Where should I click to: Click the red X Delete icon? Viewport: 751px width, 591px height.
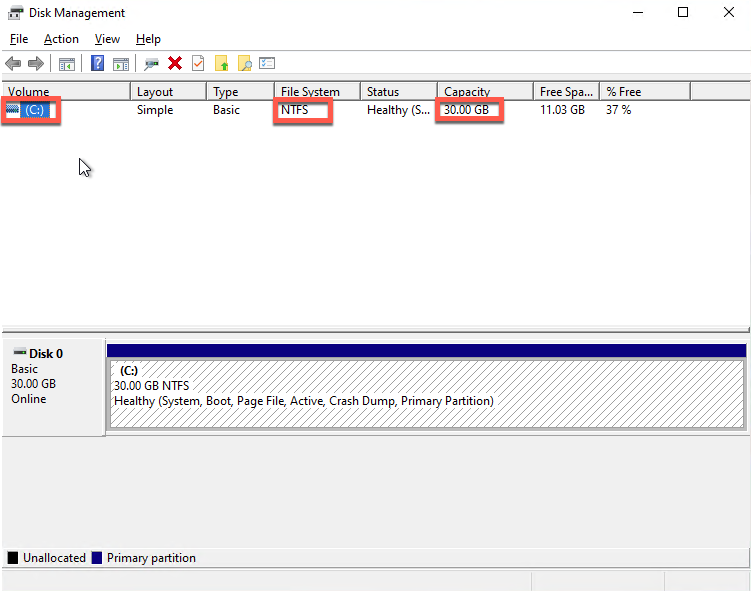pos(175,63)
